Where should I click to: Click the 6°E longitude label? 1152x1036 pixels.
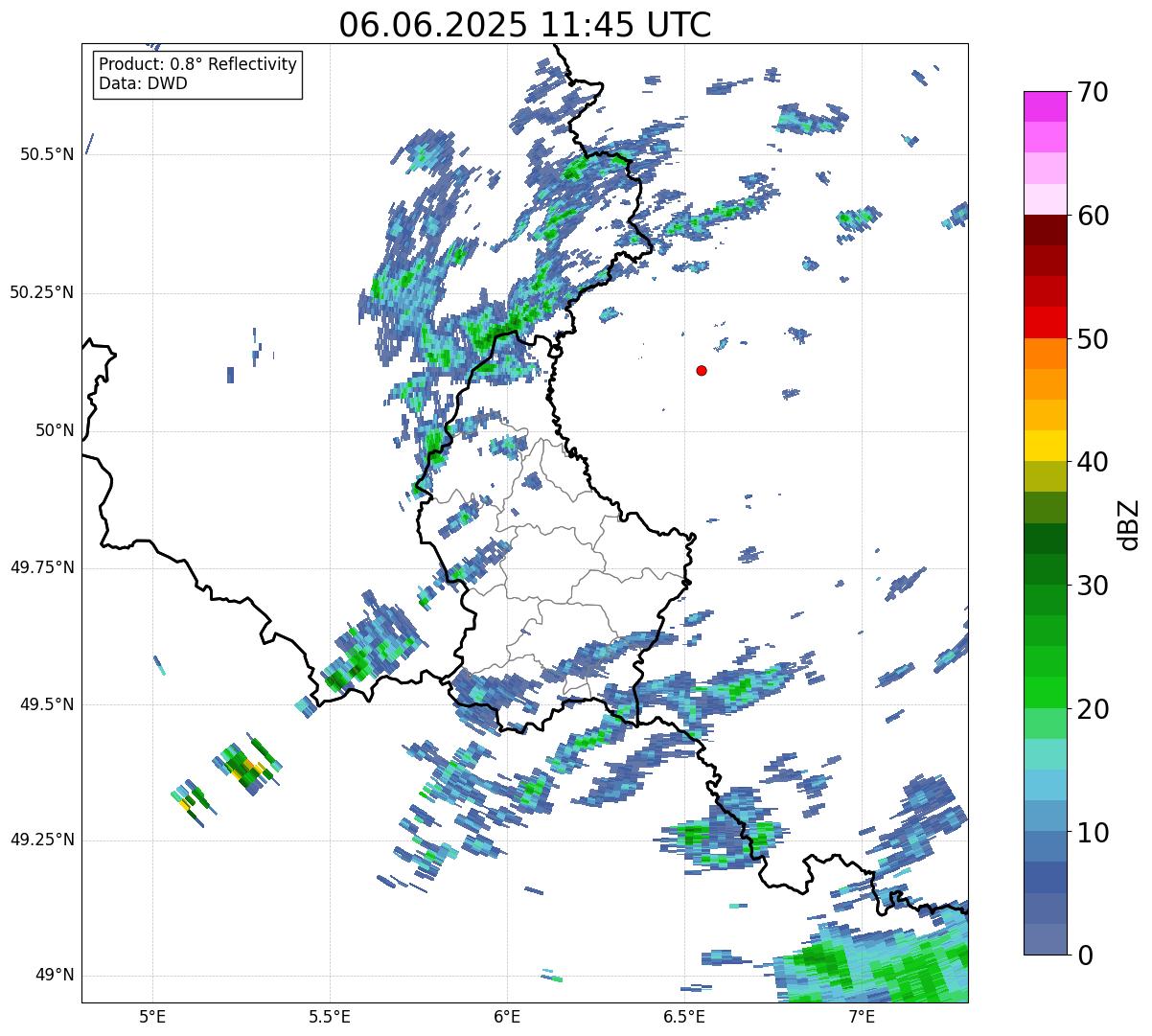click(507, 1016)
